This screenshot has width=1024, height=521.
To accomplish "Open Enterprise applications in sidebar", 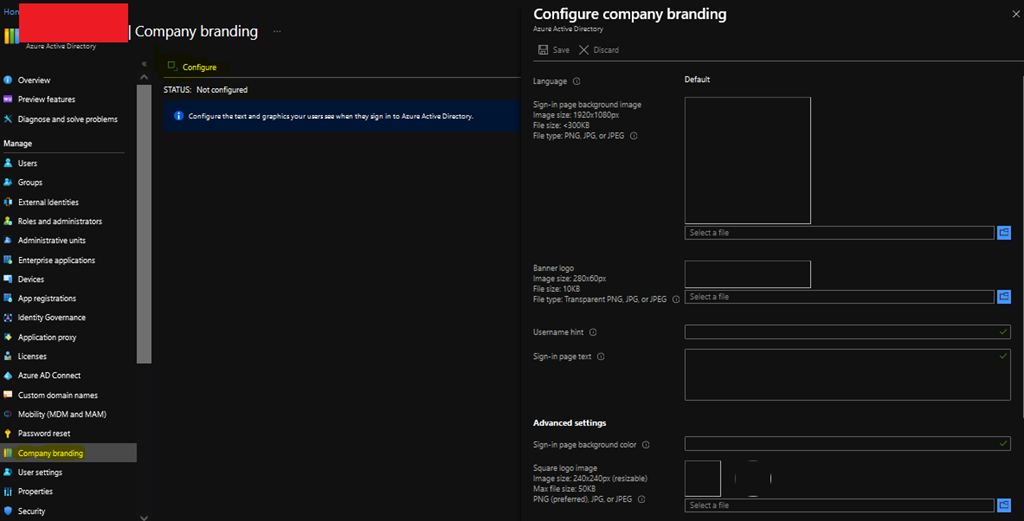I will (x=56, y=260).
